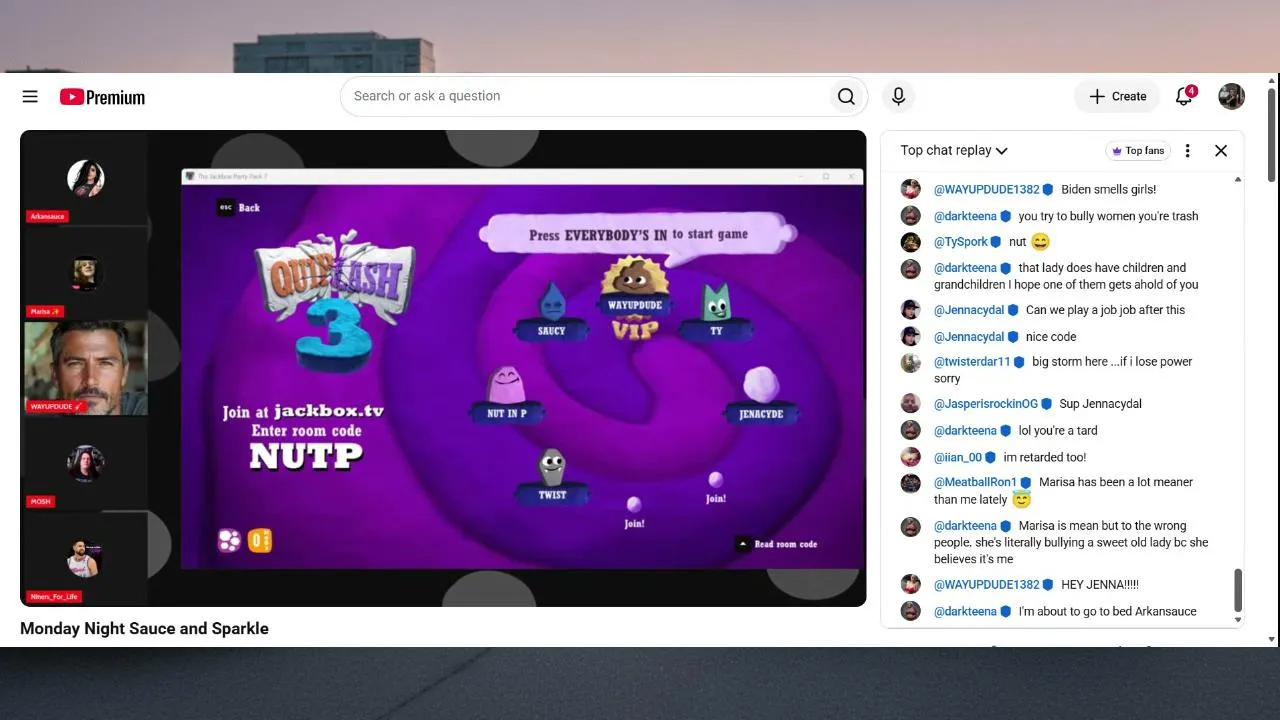Click the badge next to @JasperisrockinOG
The image size is (1280, 720).
(1046, 404)
